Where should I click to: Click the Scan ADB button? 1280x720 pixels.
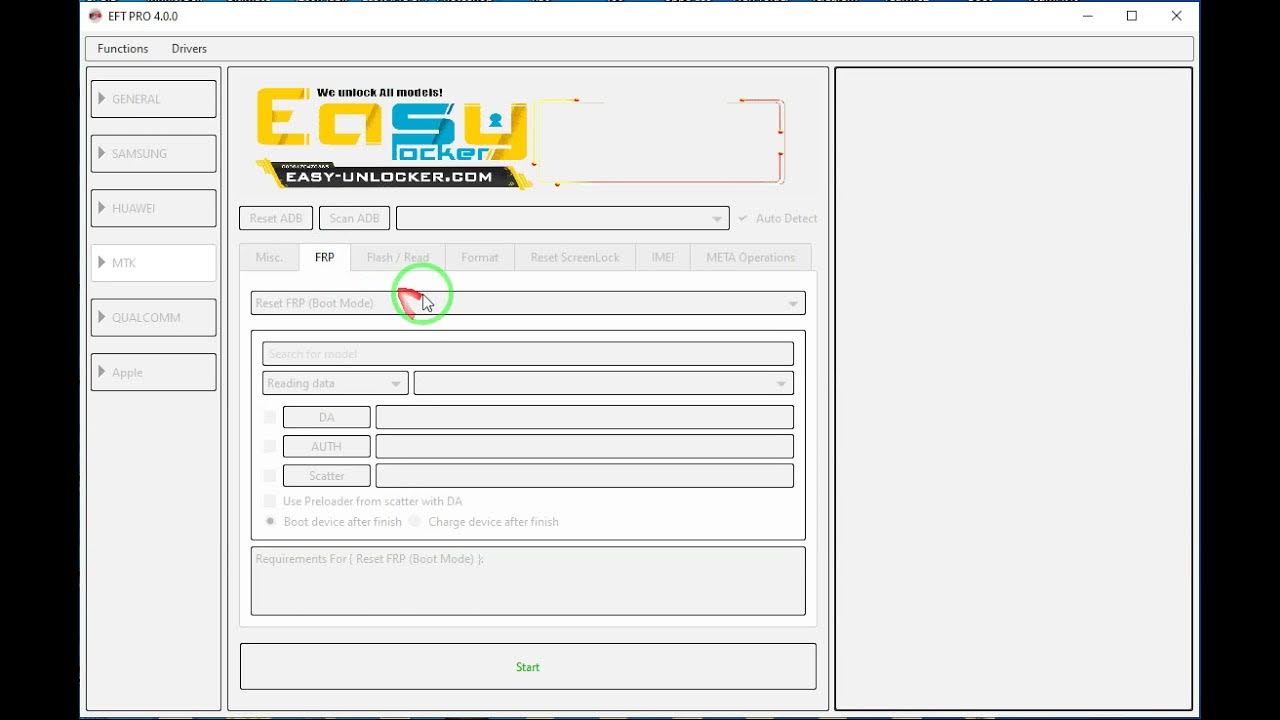point(354,218)
